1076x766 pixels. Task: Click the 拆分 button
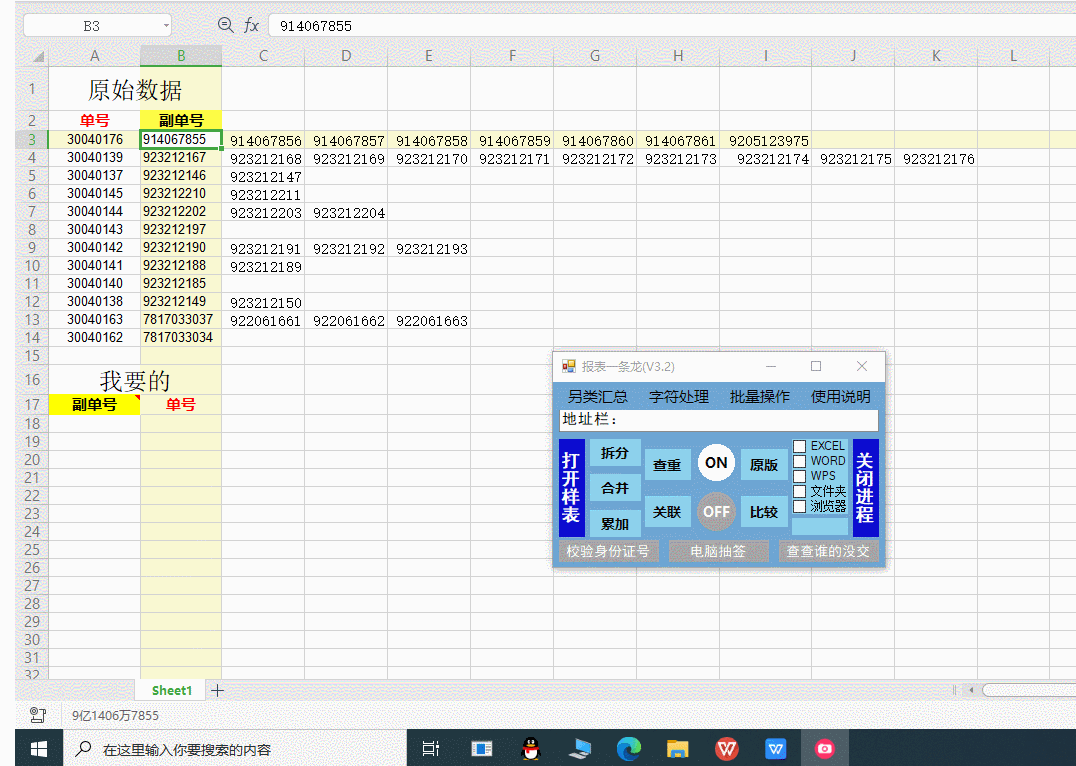615,453
